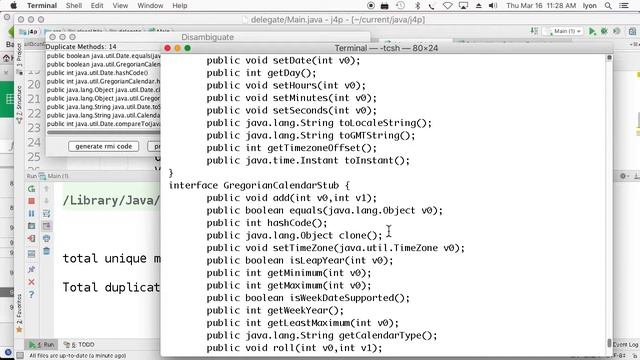Screen dimensions: 640x360
Task: Rerun Main in the Run panel
Action: [31, 189]
